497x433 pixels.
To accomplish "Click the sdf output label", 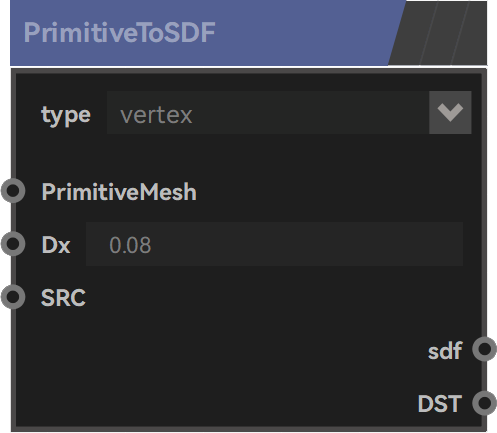I will (445, 350).
